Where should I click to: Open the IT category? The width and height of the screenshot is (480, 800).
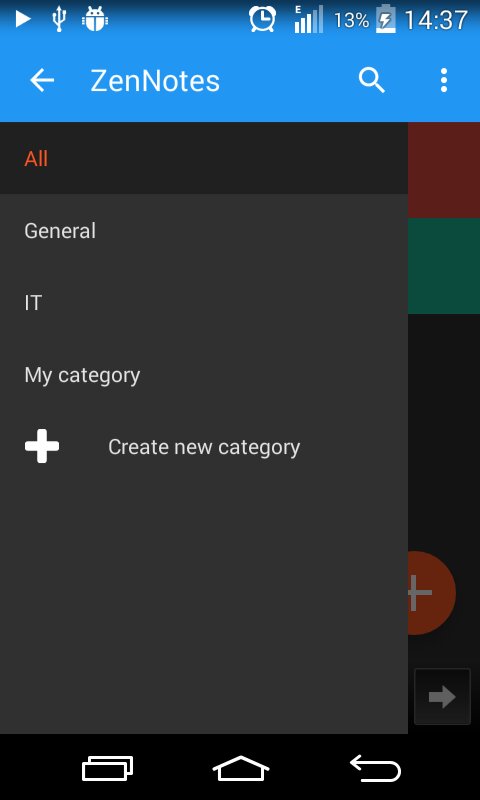click(204, 303)
